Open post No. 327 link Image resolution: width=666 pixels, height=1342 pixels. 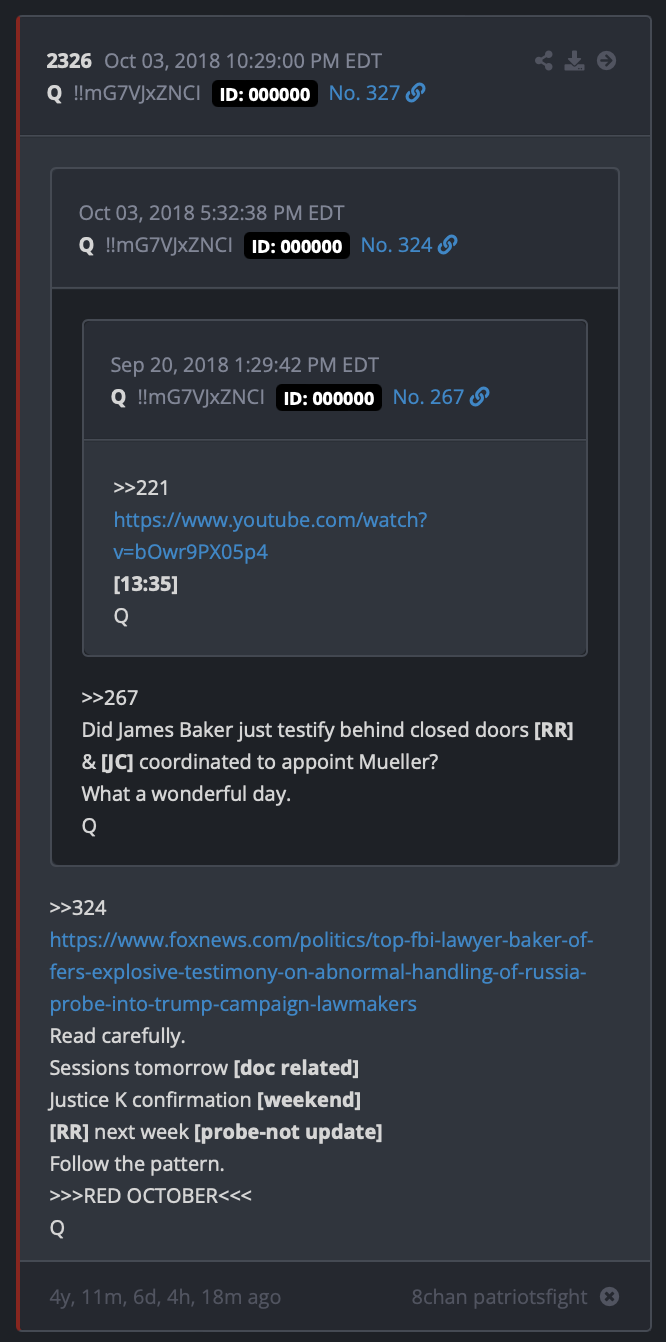pyautogui.click(x=365, y=93)
